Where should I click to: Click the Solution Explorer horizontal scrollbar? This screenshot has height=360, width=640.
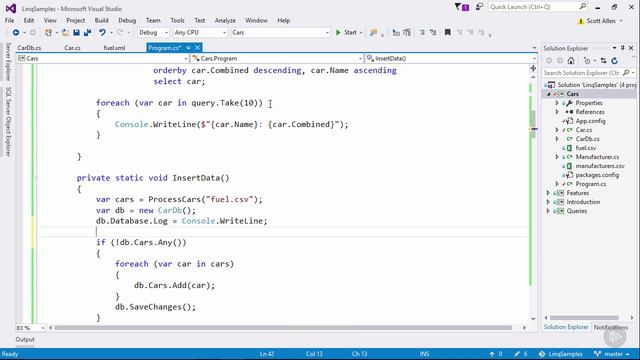[x=584, y=318]
